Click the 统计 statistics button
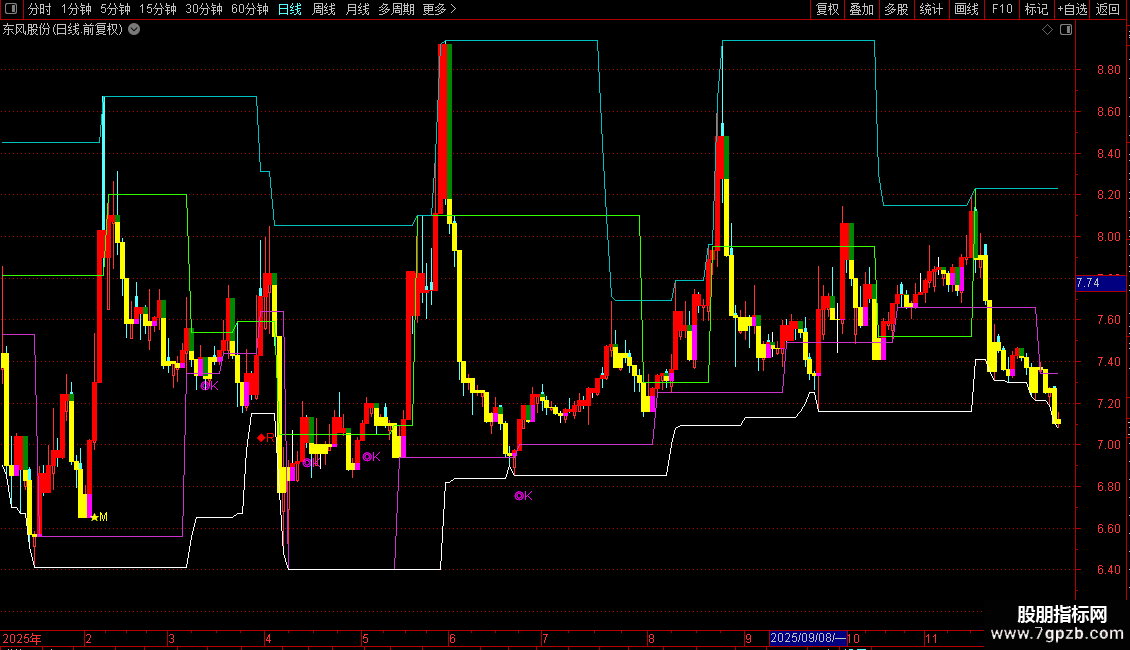Screen dimensions: 1130x650 [931, 9]
